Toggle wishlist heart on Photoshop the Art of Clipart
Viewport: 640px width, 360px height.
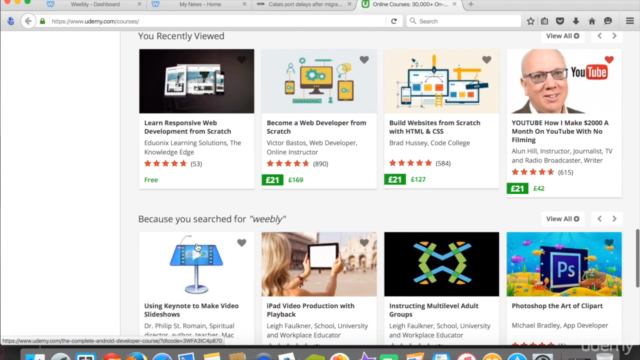(x=609, y=243)
